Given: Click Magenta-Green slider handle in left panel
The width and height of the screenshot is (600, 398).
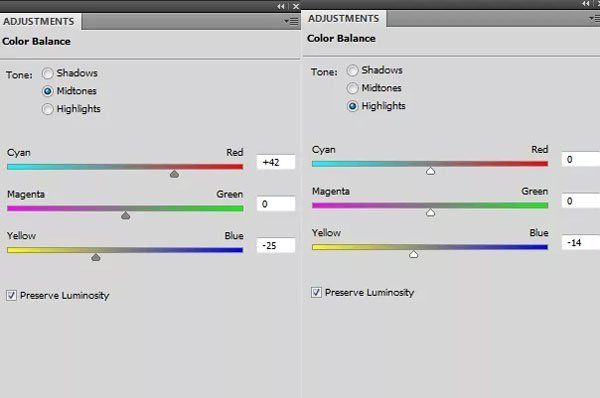Looking at the screenshot, I should [126, 216].
